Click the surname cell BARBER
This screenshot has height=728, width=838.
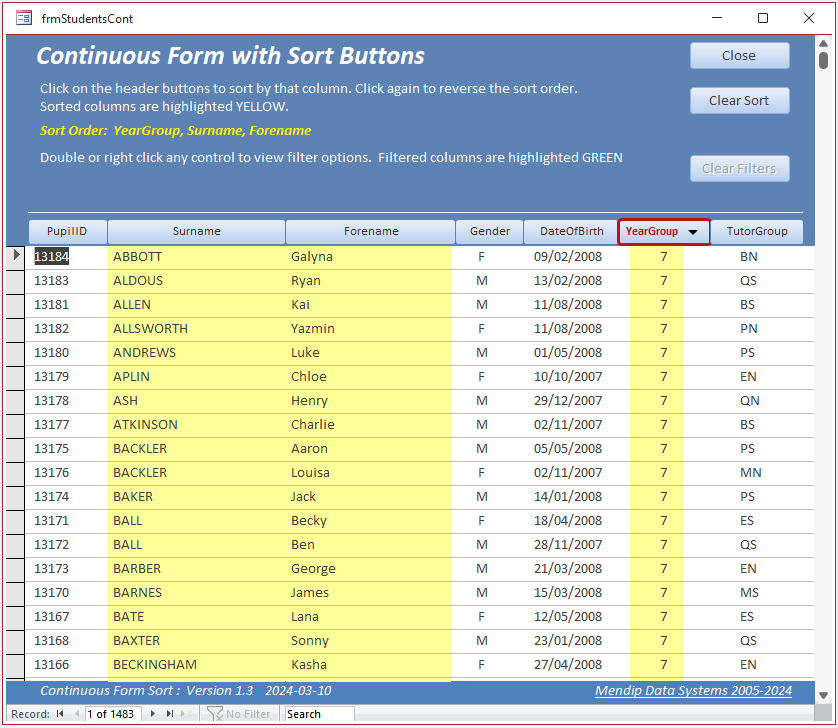pos(196,569)
